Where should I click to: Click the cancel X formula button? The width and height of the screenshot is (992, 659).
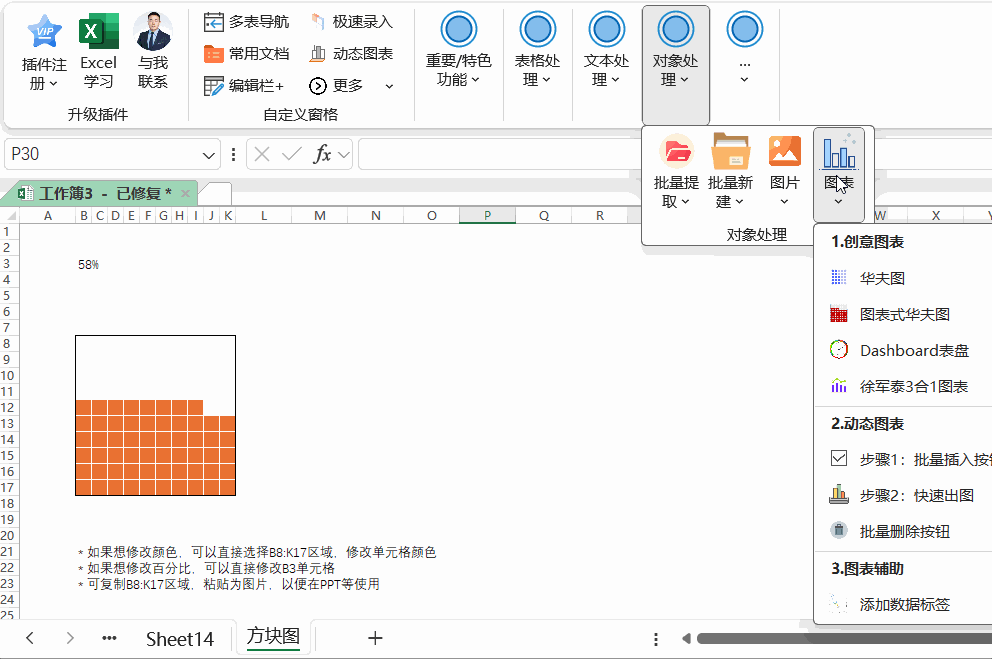[x=262, y=154]
